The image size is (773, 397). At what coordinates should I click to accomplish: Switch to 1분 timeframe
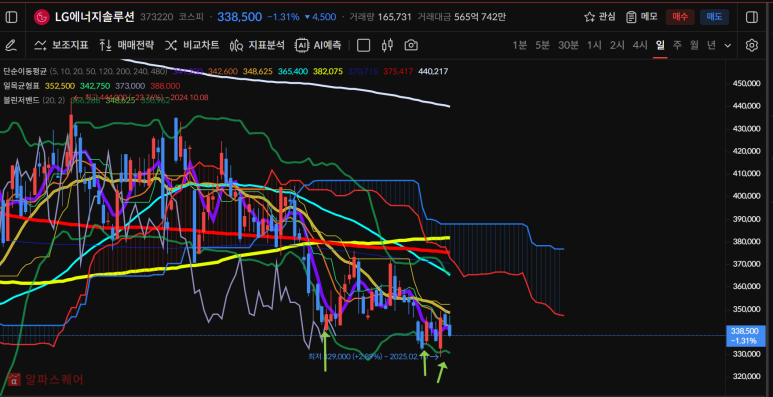520,45
